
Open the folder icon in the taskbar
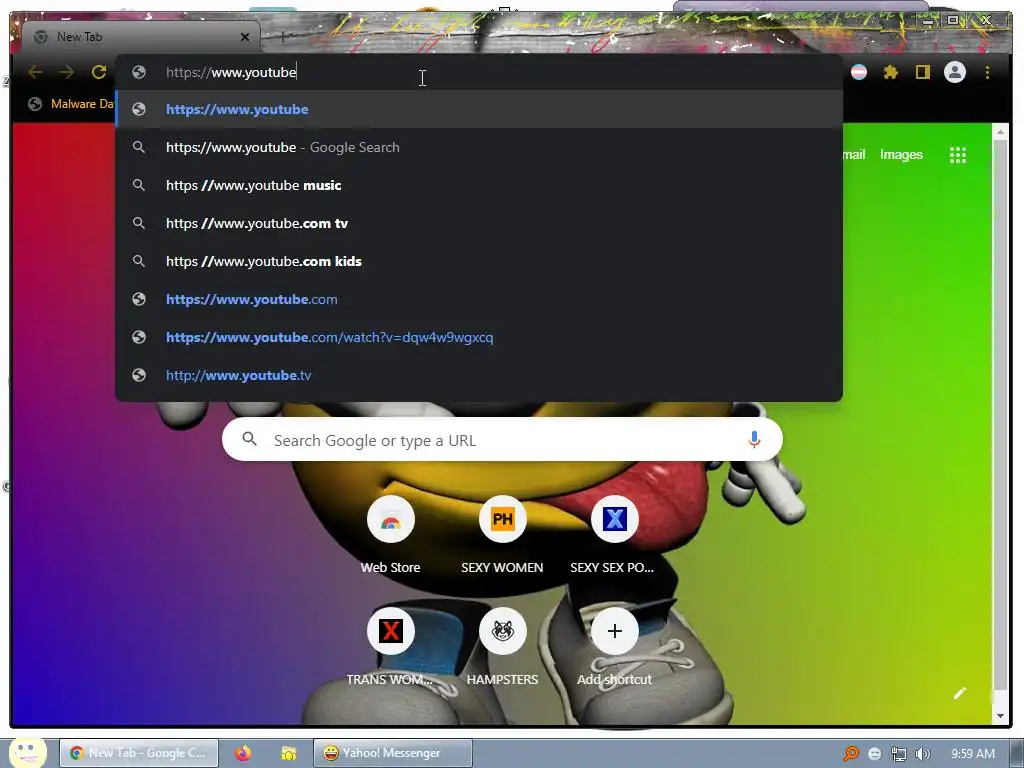click(288, 753)
